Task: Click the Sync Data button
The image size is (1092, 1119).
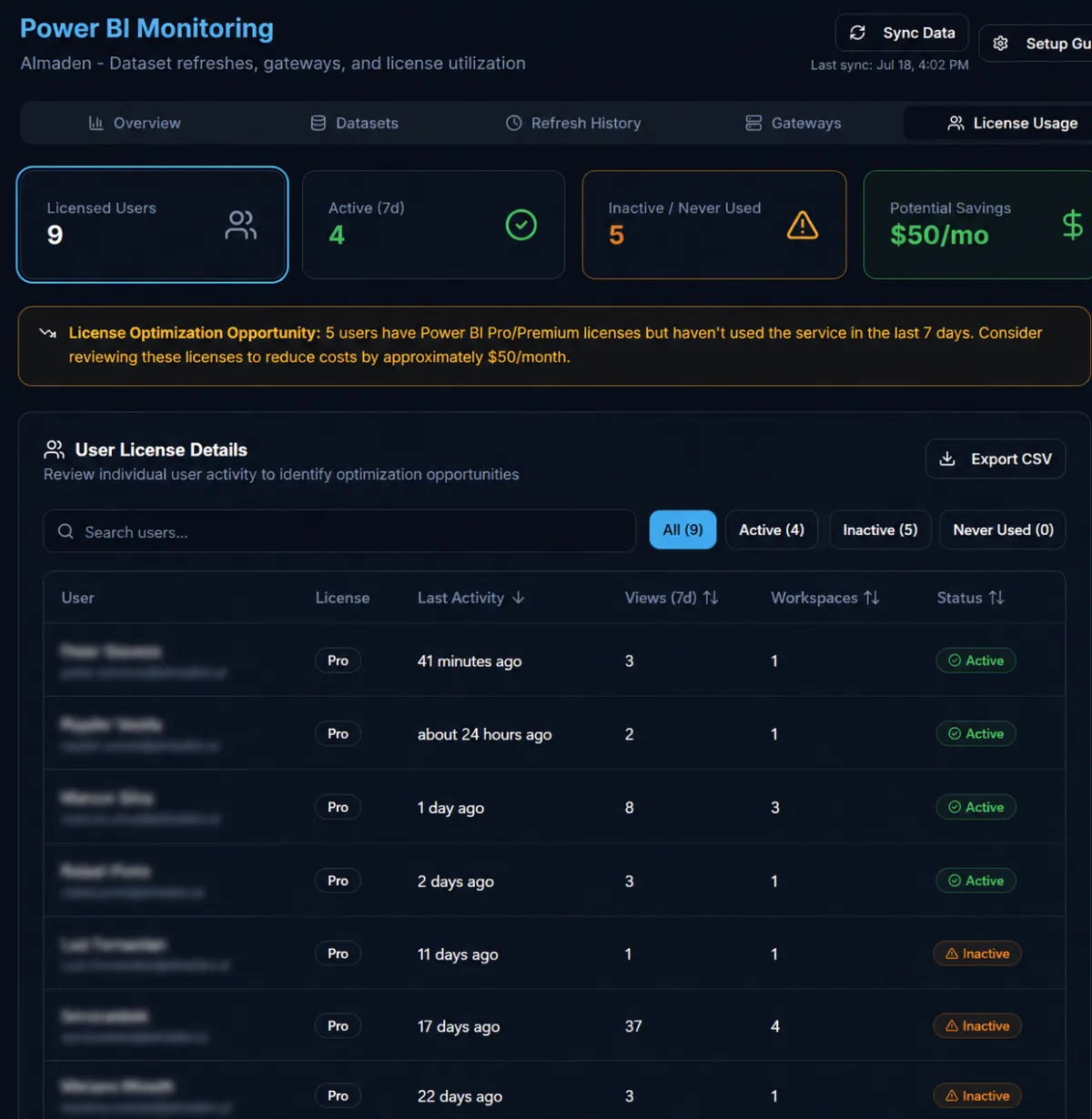Action: [902, 33]
